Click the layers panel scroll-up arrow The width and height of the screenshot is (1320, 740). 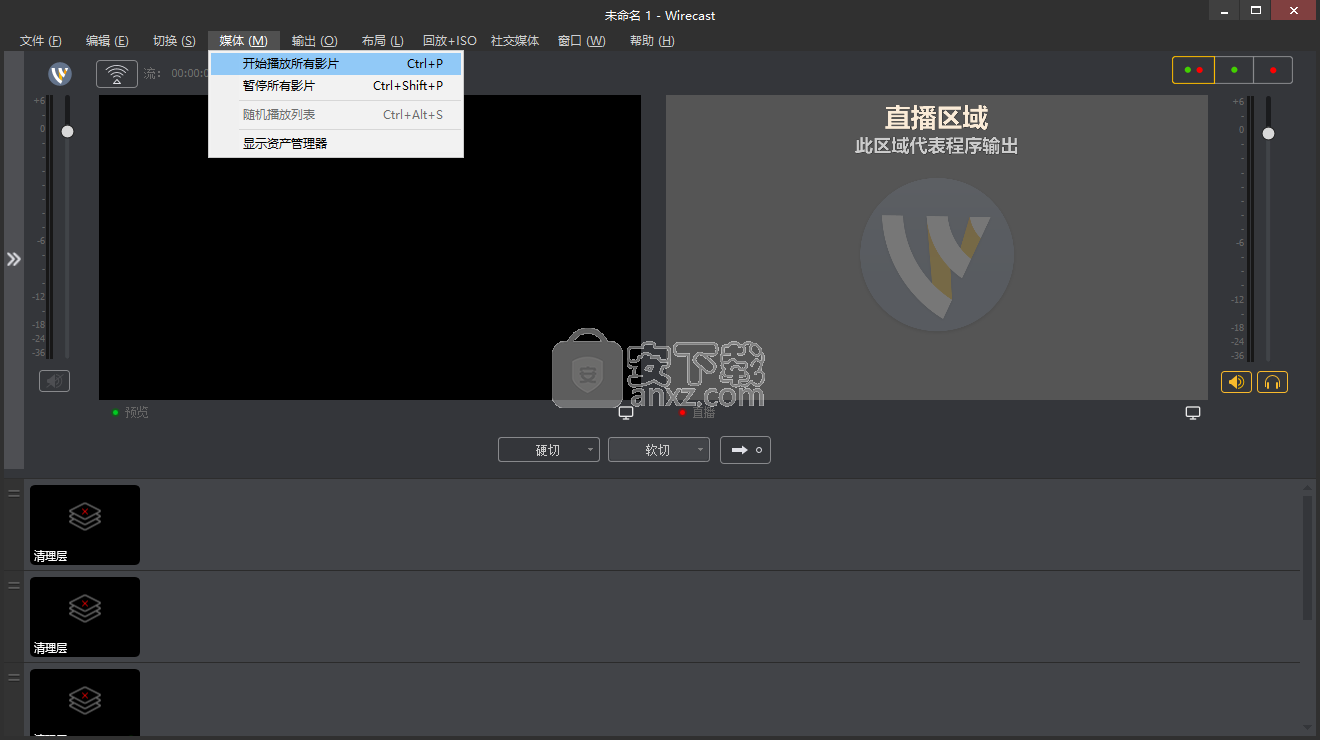click(1307, 487)
